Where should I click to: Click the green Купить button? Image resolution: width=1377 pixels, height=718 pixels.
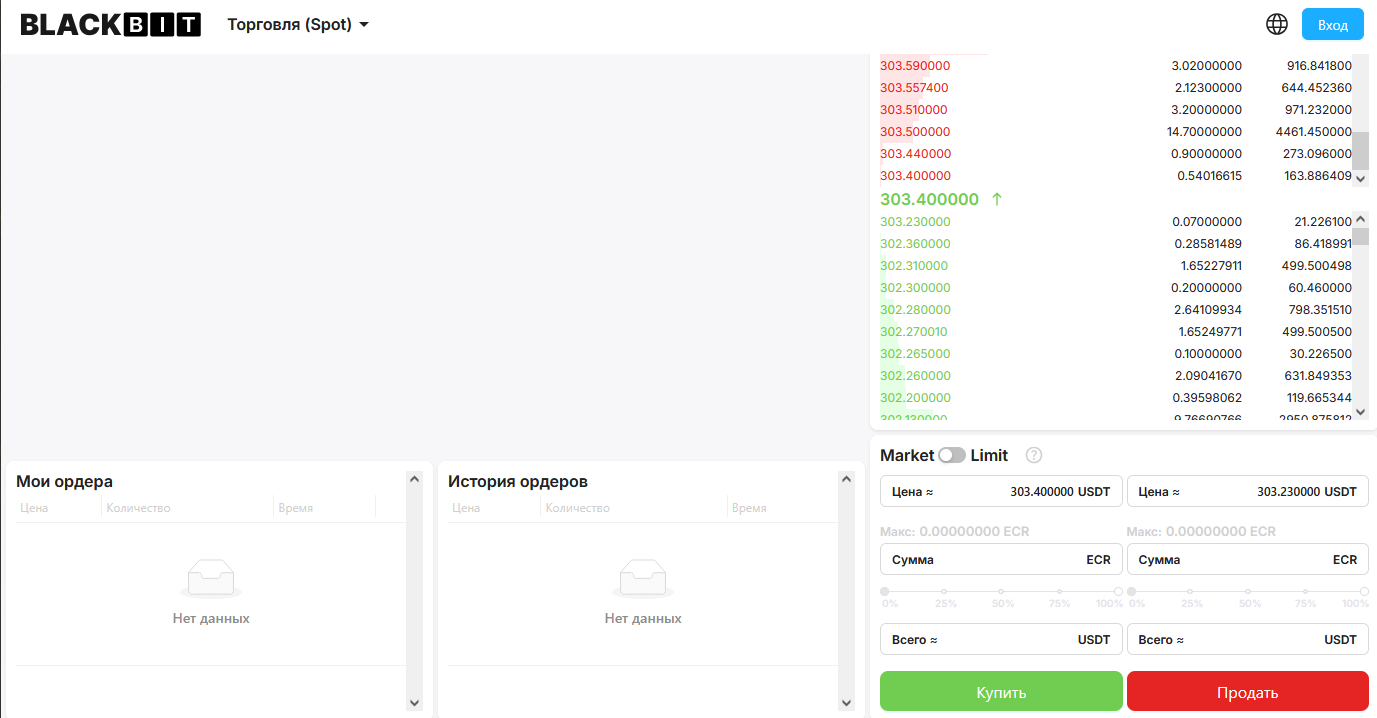[x=1001, y=692]
